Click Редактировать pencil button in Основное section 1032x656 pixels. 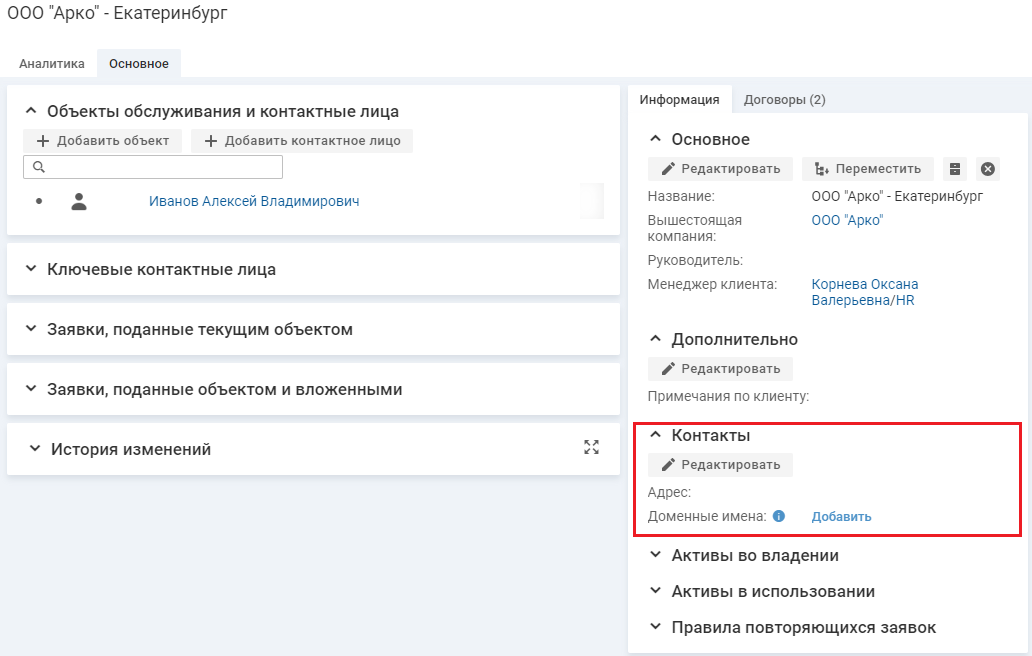(x=720, y=169)
